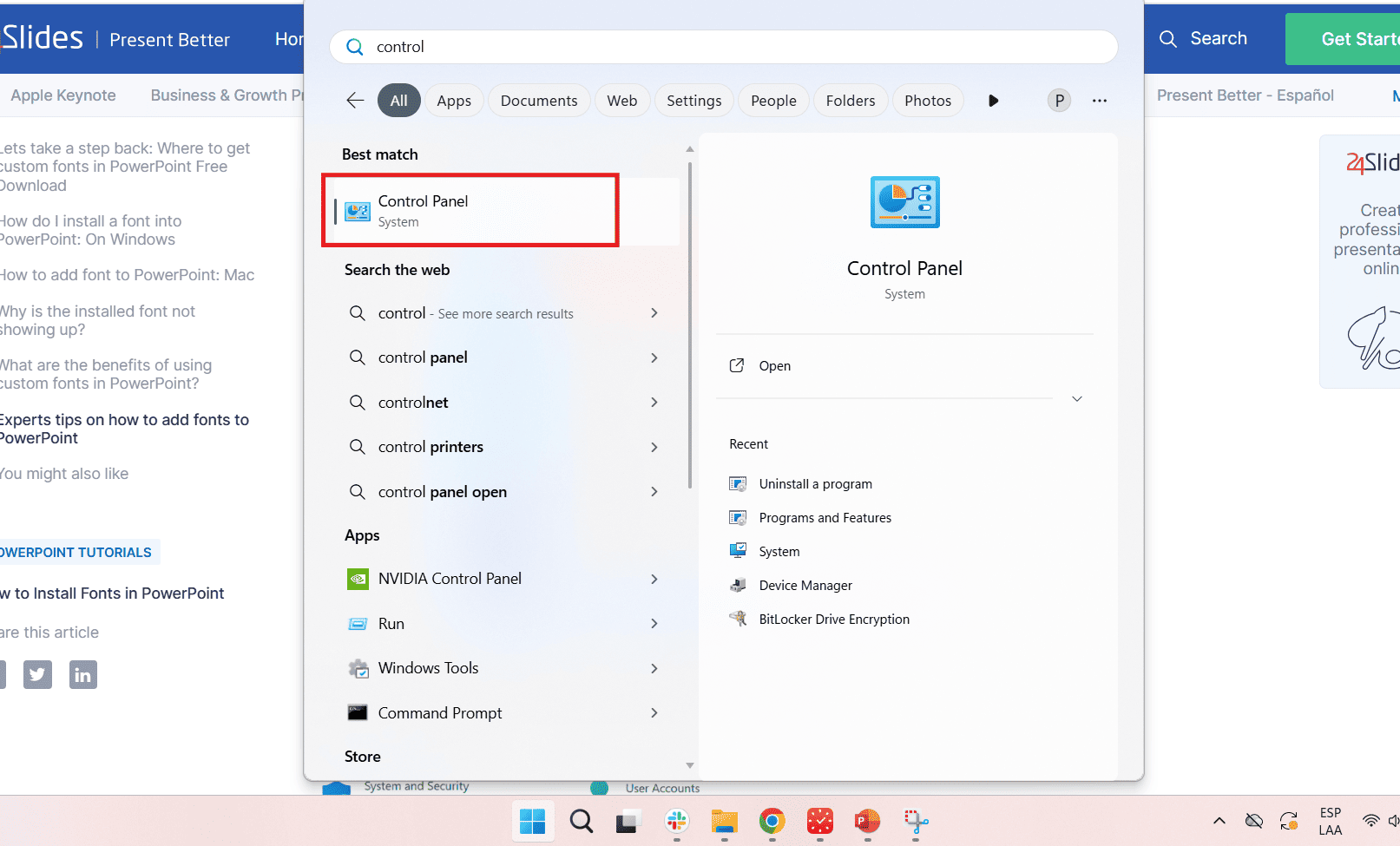The image size is (1400, 846).
Task: Expand the Run app result arrow
Action: [654, 624]
